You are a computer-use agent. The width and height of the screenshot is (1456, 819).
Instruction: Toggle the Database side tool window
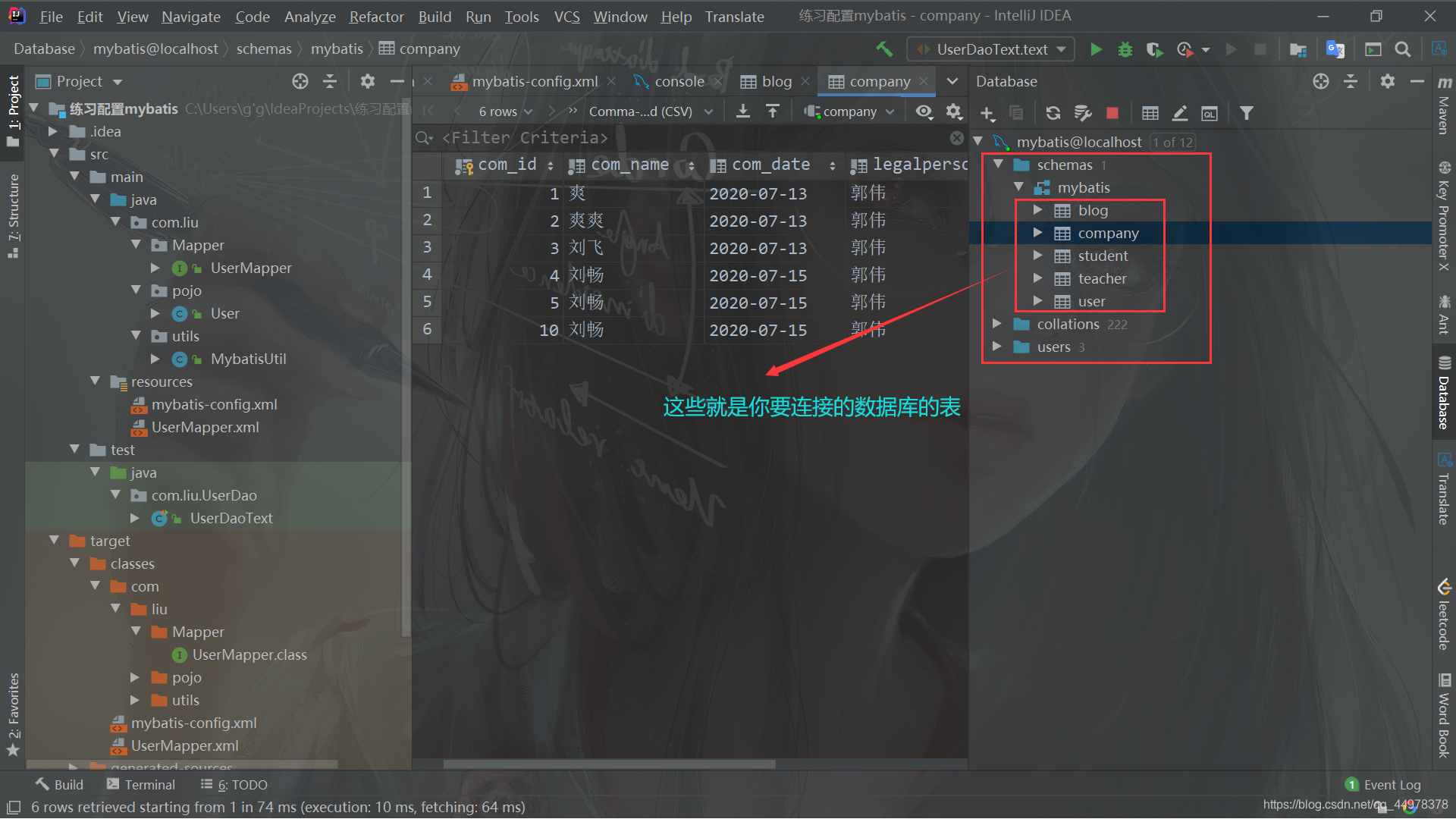point(1444,394)
